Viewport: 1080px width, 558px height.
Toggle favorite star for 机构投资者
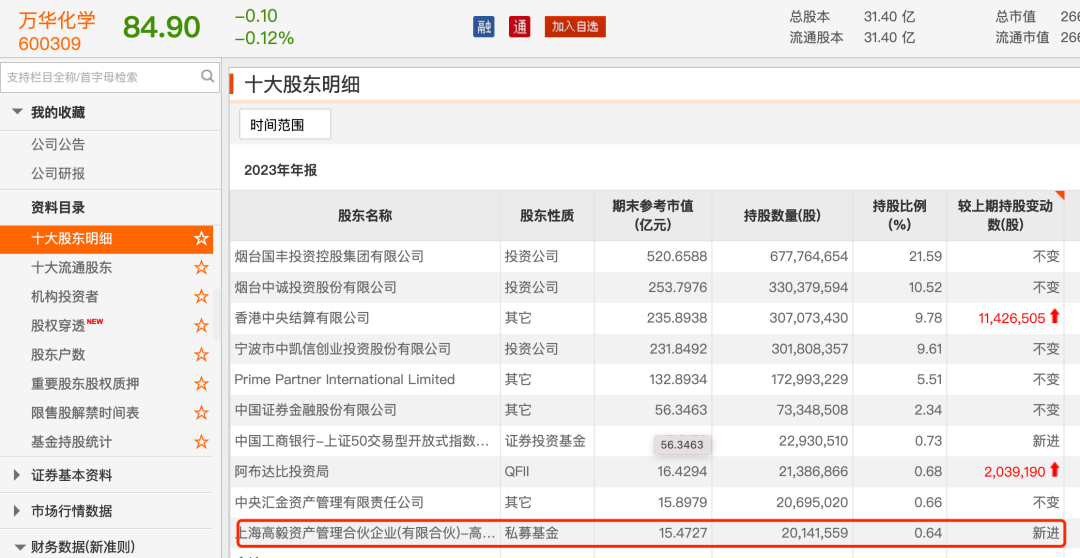201,297
